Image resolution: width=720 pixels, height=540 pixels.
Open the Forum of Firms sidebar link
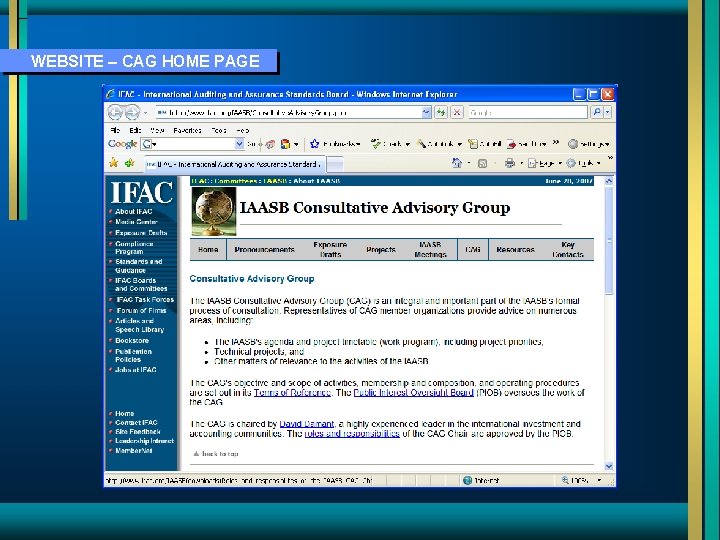click(141, 310)
